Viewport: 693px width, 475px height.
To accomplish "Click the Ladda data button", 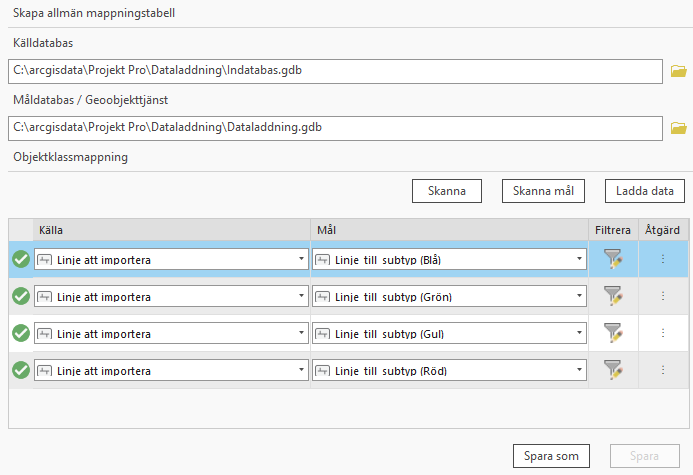I will coord(644,191).
